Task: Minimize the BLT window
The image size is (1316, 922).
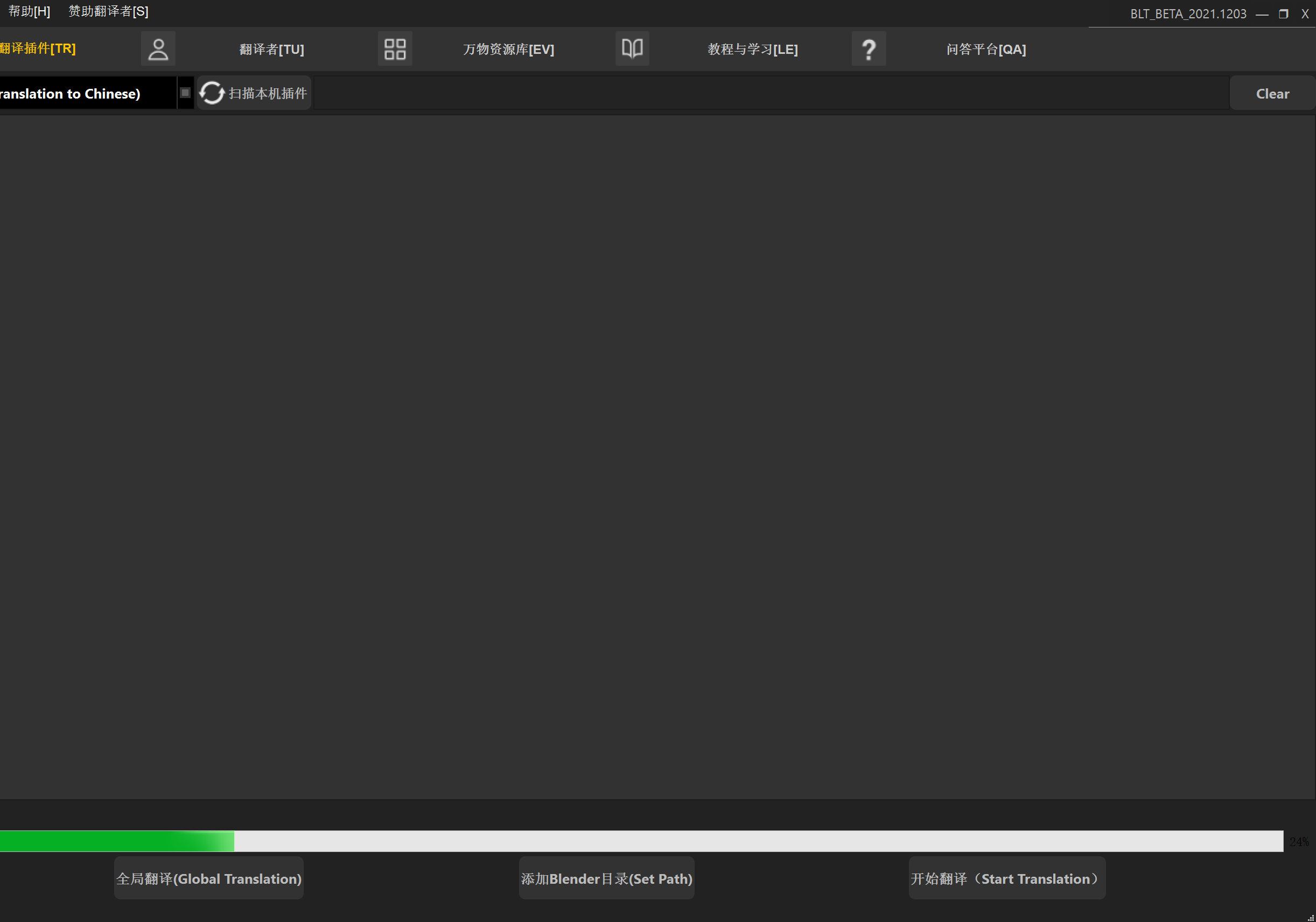Action: [x=1262, y=15]
